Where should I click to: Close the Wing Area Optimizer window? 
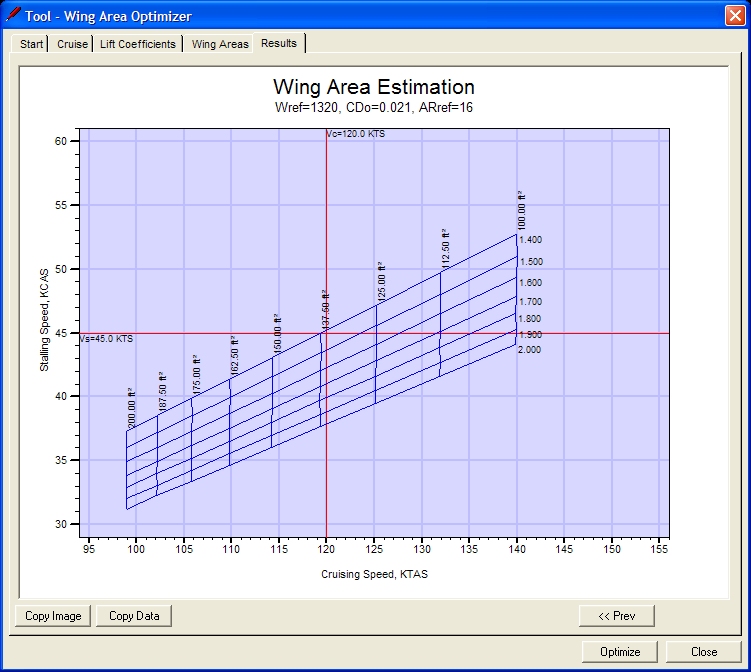point(735,15)
